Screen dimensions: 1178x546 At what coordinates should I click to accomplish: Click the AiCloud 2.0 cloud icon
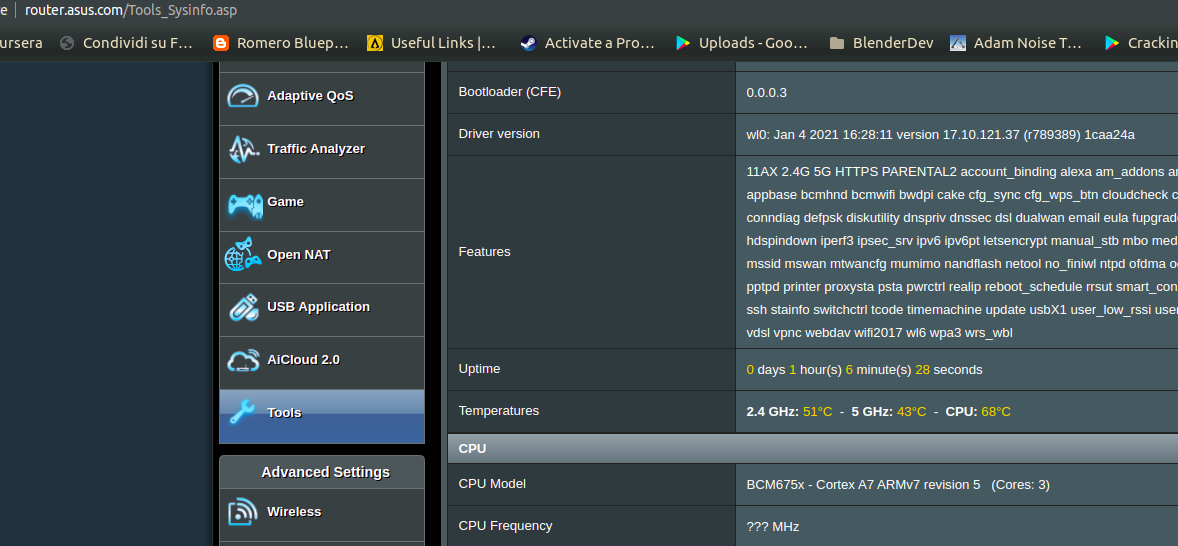pos(243,360)
